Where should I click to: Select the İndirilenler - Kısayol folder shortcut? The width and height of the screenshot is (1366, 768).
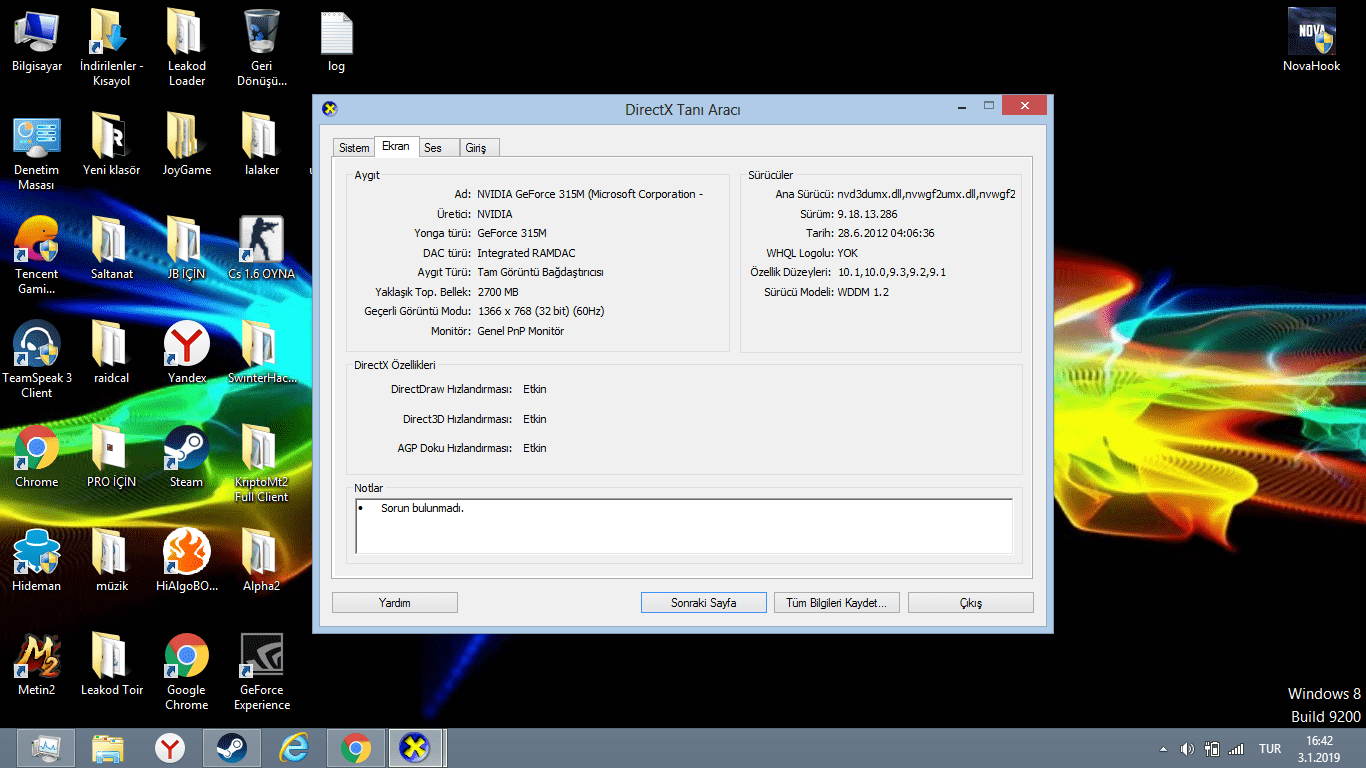click(111, 48)
